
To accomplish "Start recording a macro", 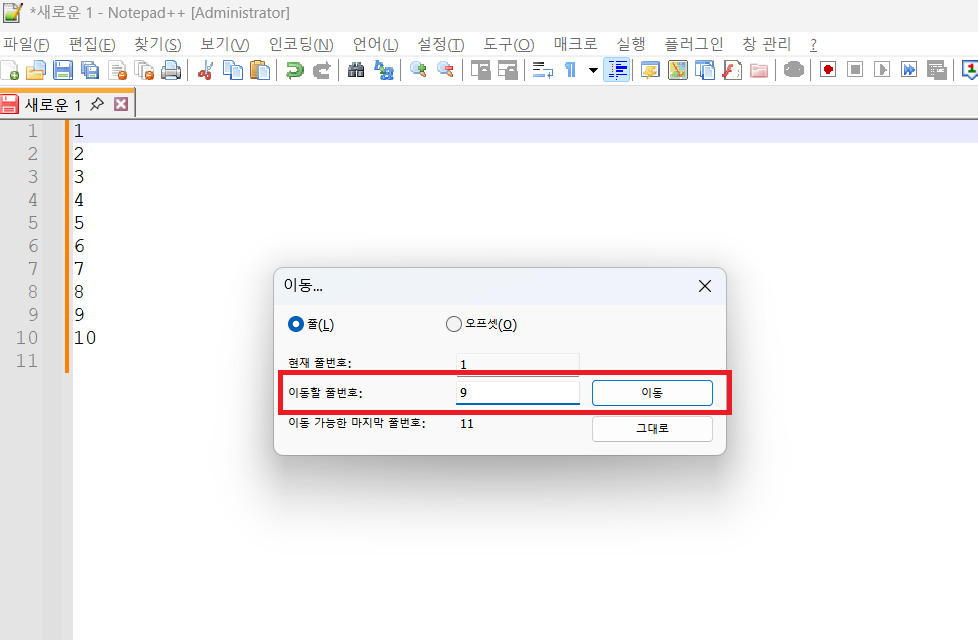I will tap(827, 69).
